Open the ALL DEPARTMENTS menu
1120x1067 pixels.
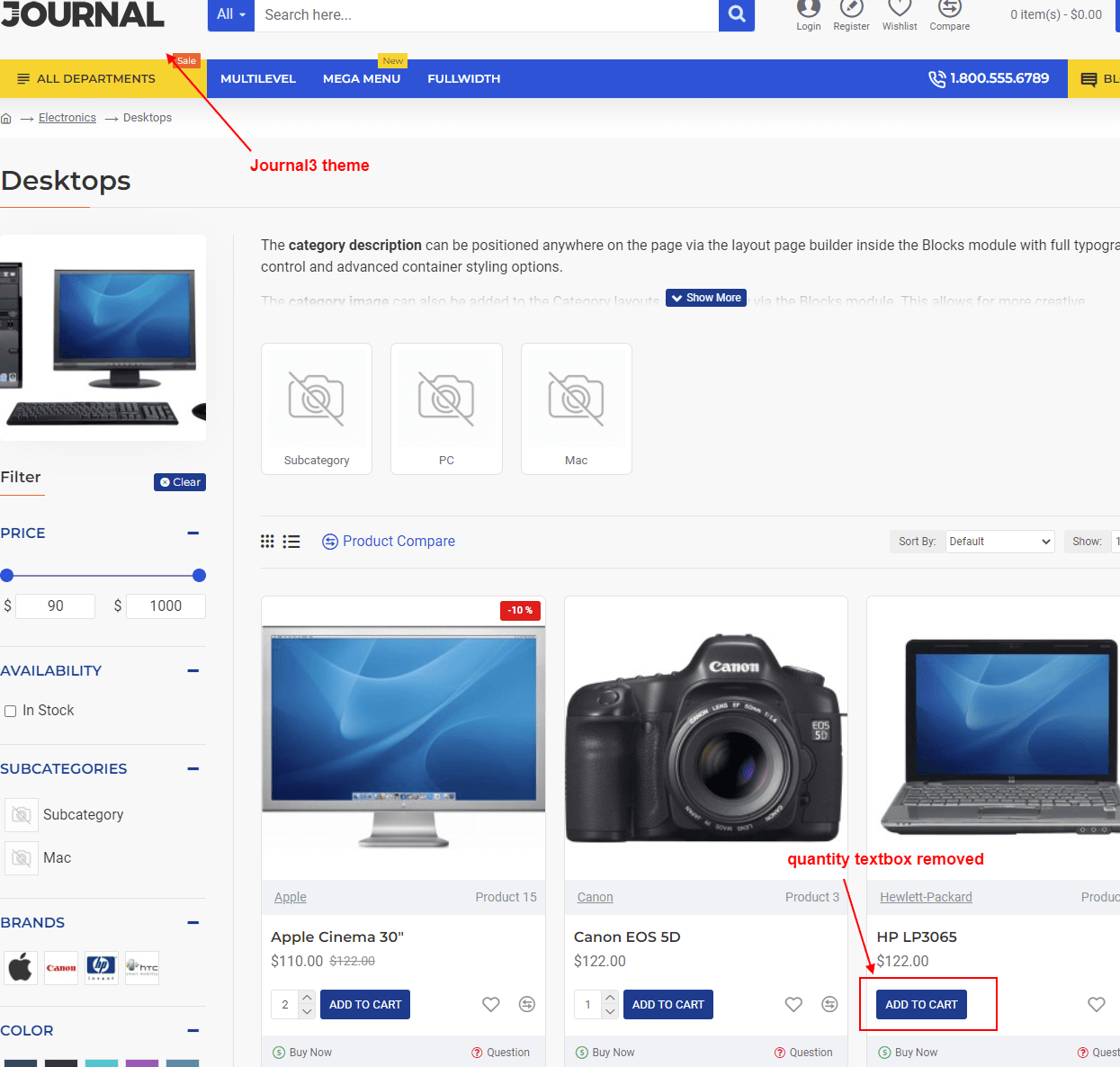coord(85,78)
